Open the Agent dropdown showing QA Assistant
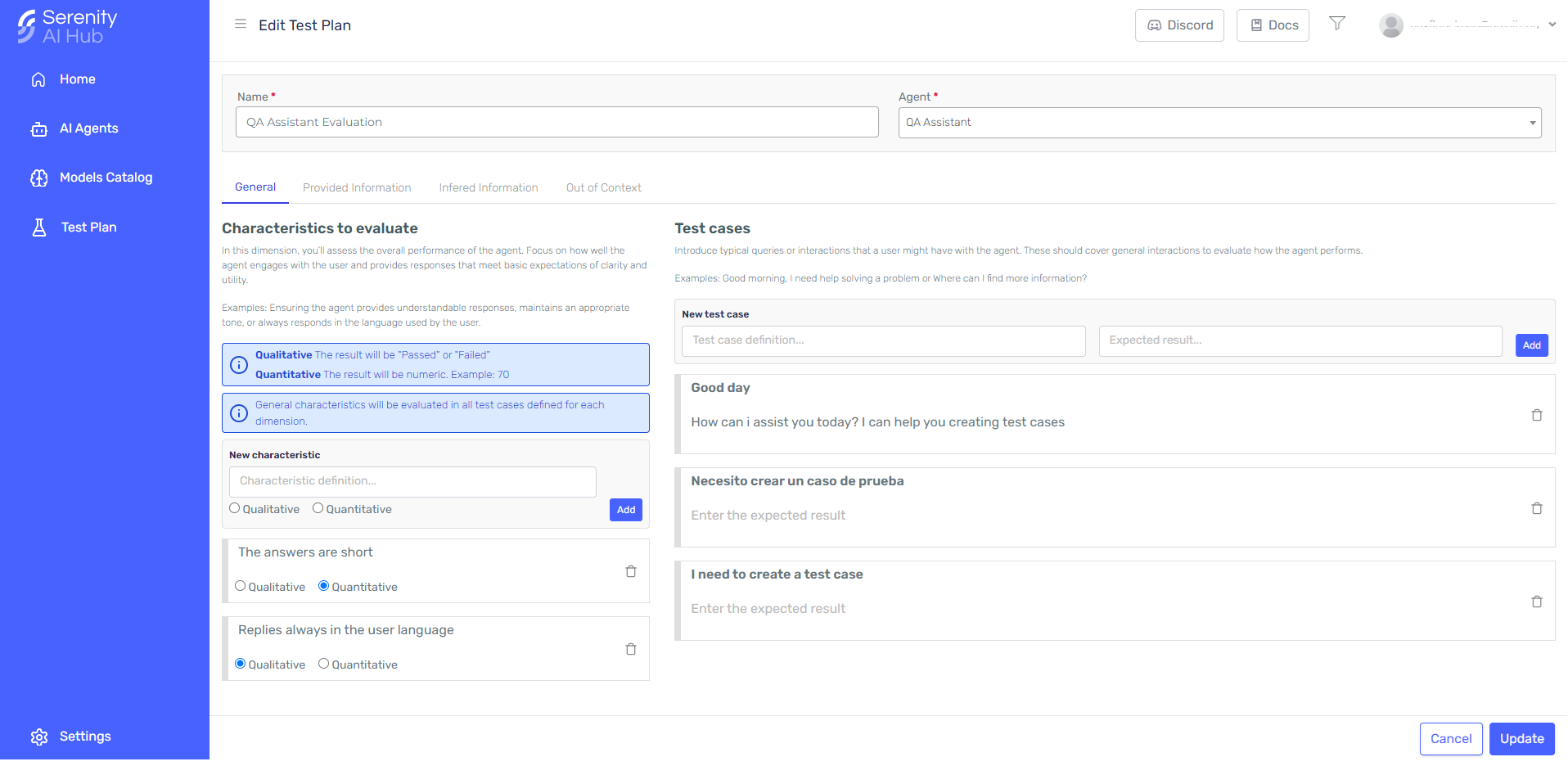Viewport: 1568px width, 775px height. (x=1220, y=123)
